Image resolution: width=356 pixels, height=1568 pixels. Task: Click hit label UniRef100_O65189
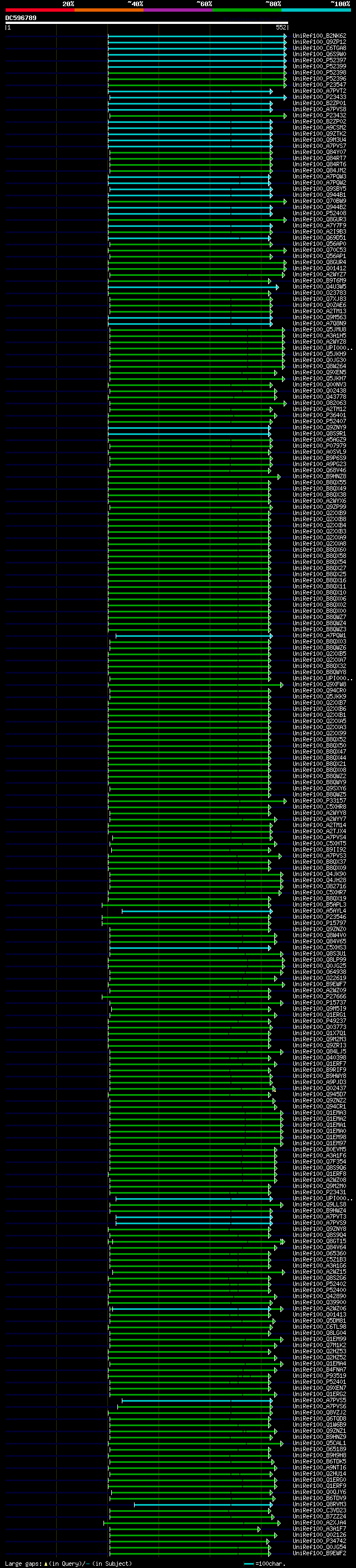319,1449
